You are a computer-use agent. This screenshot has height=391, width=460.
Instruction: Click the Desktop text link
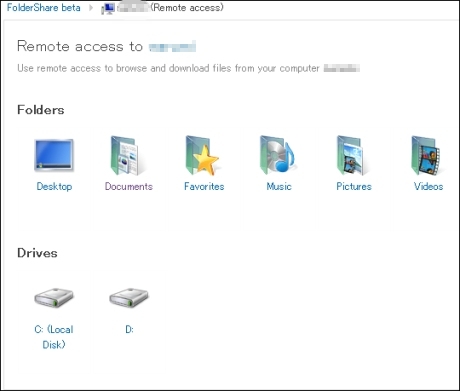coord(54,186)
